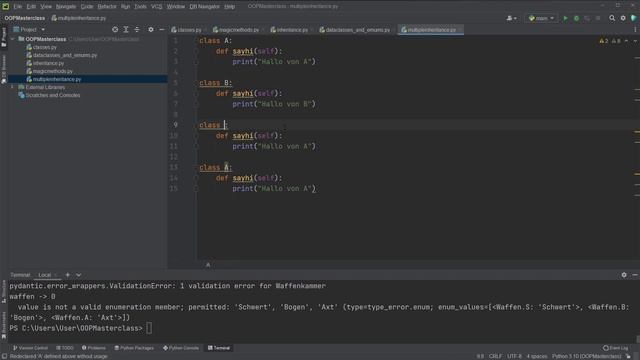Run the main configuration with green play button
The width and height of the screenshot is (640, 360).
click(565, 18)
